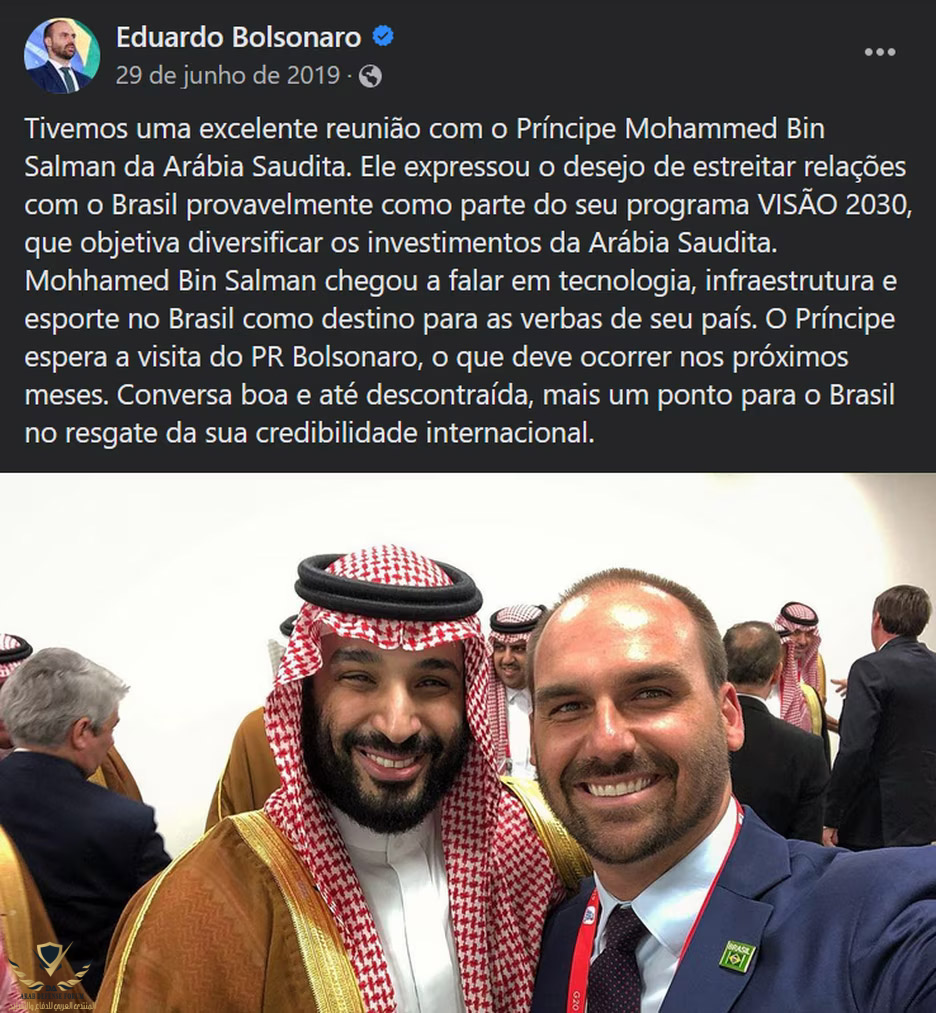Open the post timestamp 29 de junho de 2019
This screenshot has width=936, height=1013.
point(227,76)
